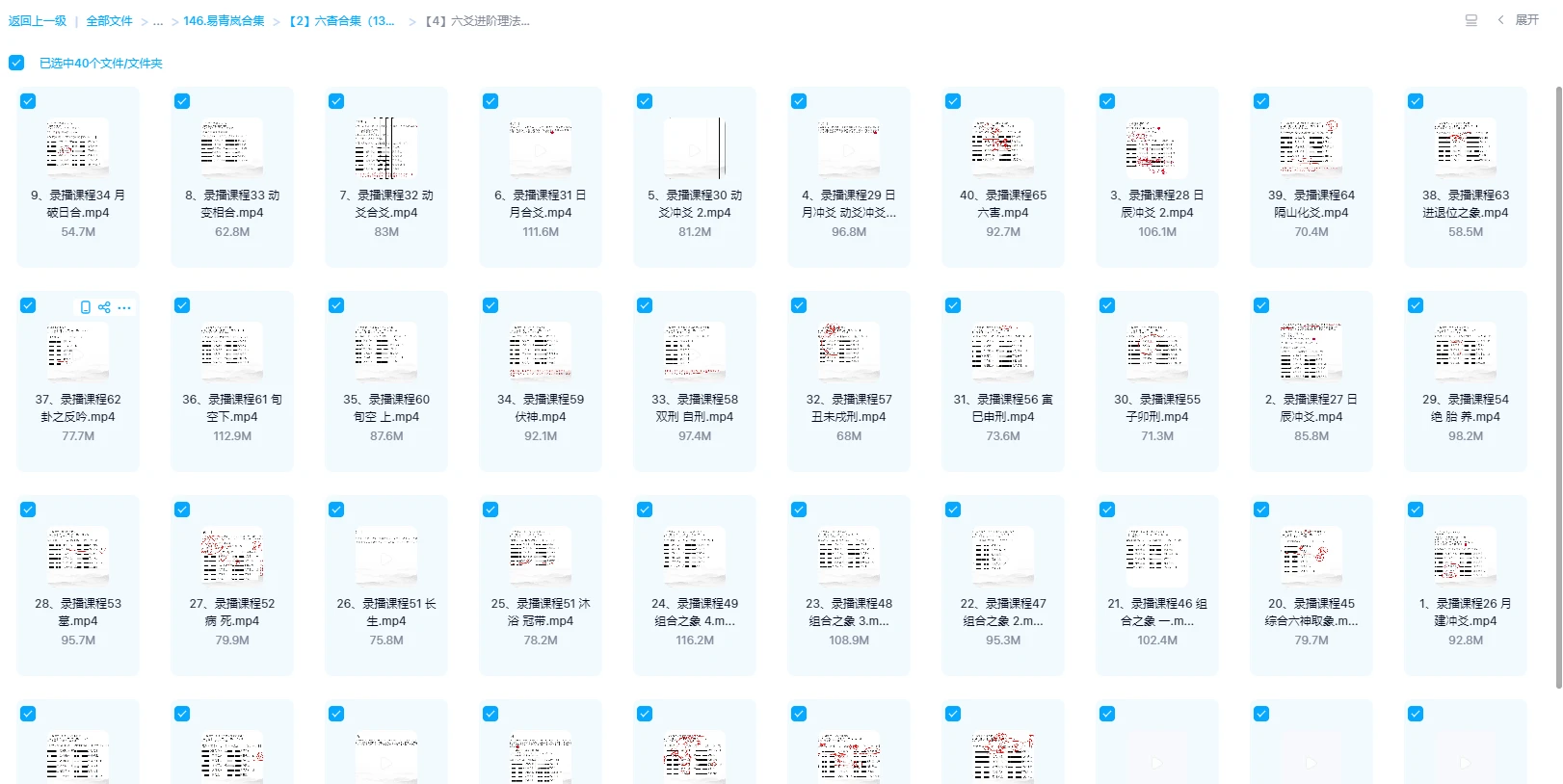Viewport: 1563px width, 784px height.
Task: Uncheck the 录播课程63 进退位之象.mp4 checkbox
Action: [1416, 101]
